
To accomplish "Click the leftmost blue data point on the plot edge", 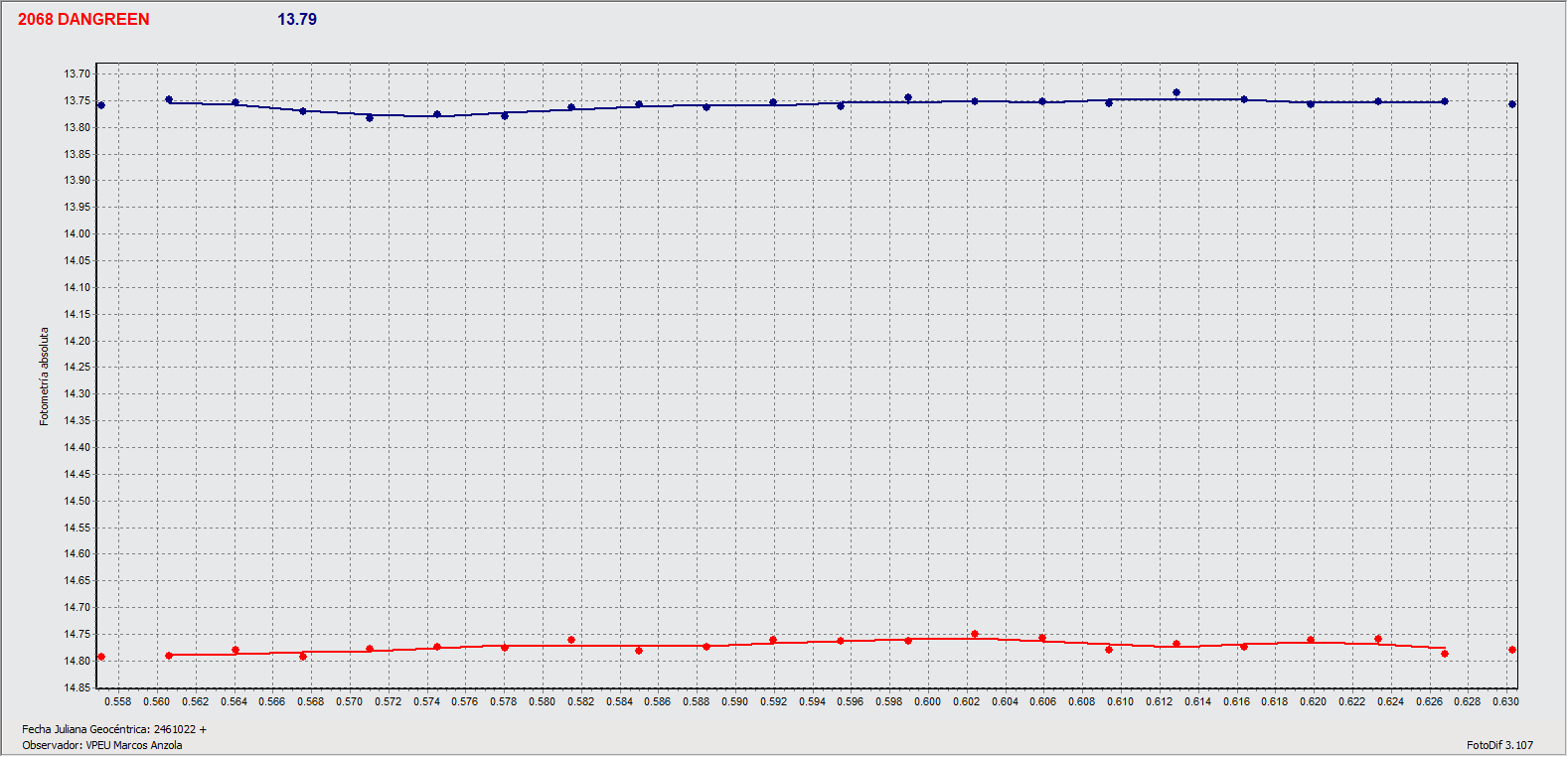I will coord(101,105).
